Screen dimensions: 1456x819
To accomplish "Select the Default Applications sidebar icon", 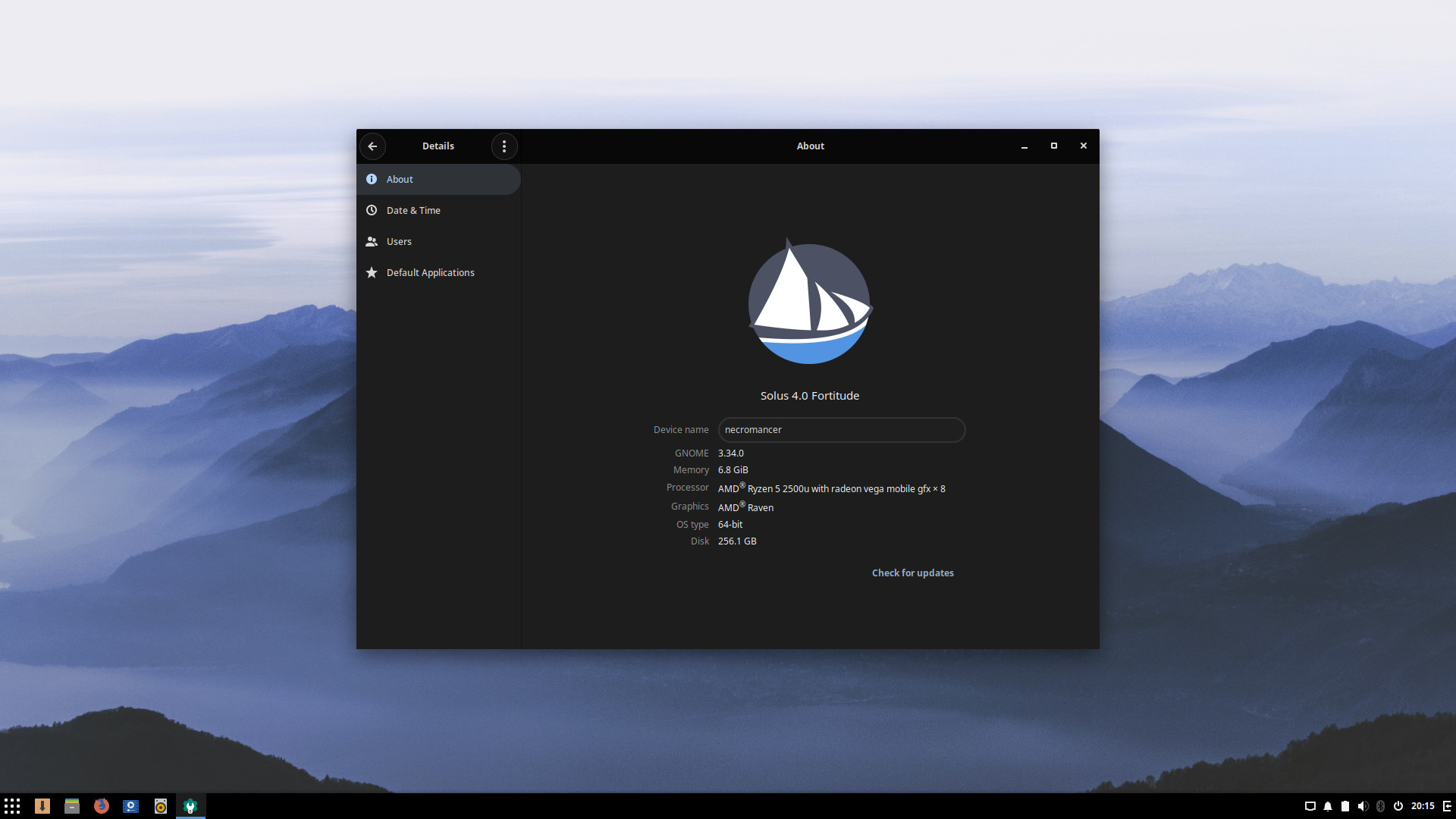I will [x=373, y=272].
